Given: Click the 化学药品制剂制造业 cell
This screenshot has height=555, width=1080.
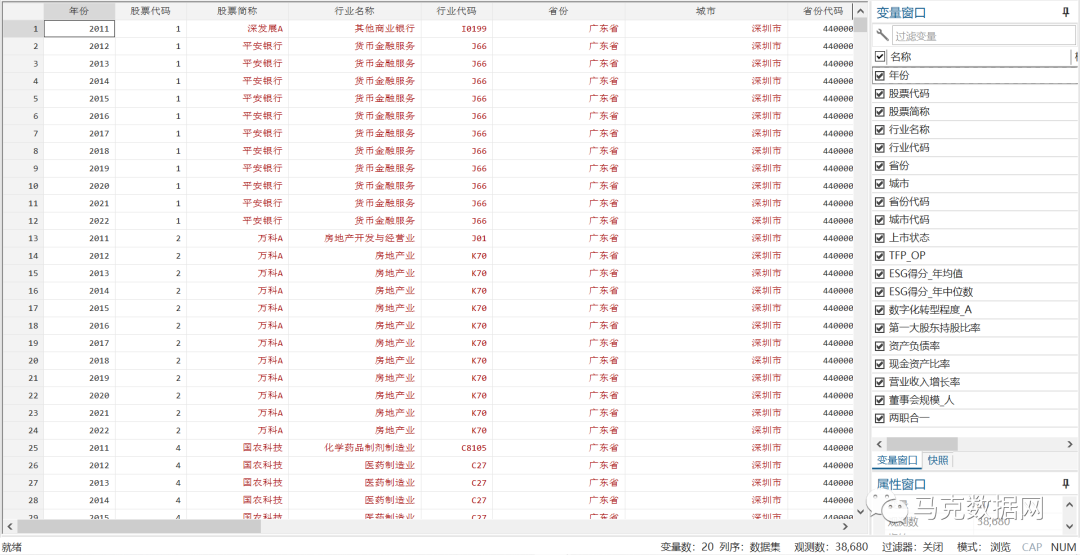Looking at the screenshot, I should [355, 448].
